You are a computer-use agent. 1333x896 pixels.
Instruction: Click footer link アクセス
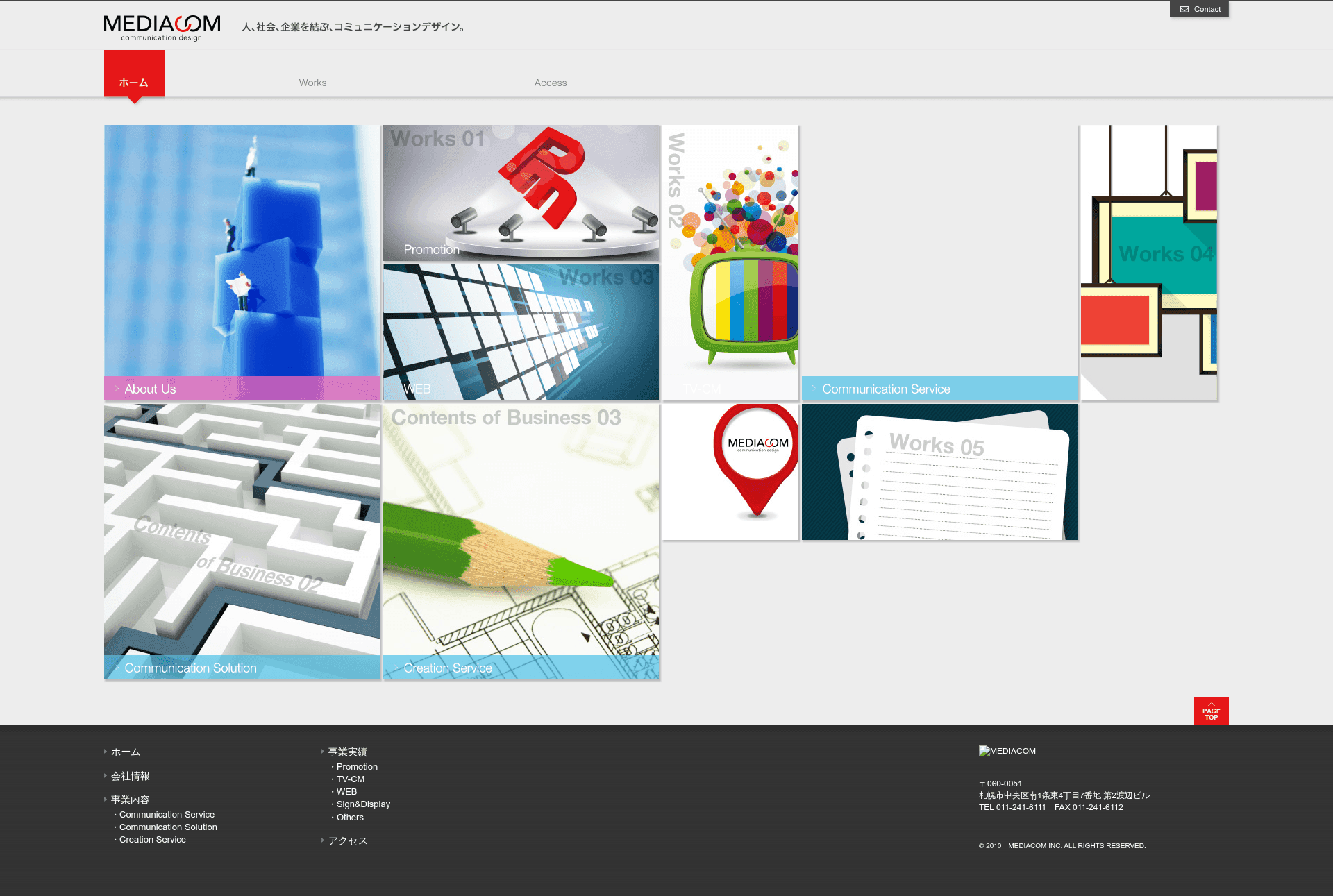pyautogui.click(x=348, y=840)
